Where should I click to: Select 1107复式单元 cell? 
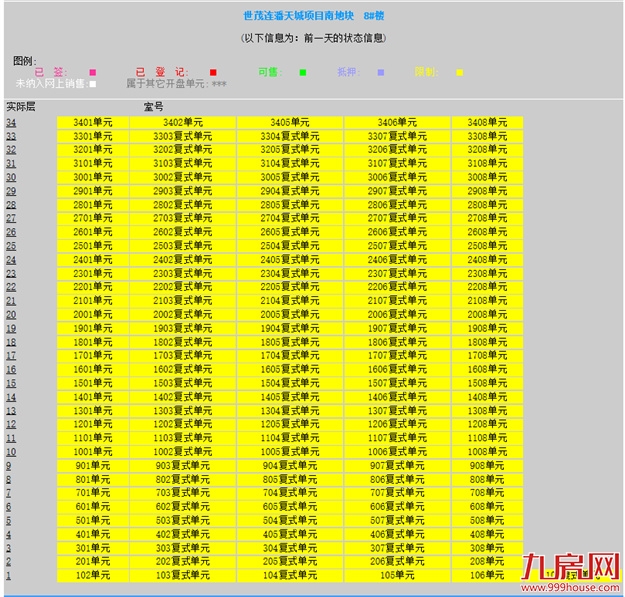click(x=397, y=438)
